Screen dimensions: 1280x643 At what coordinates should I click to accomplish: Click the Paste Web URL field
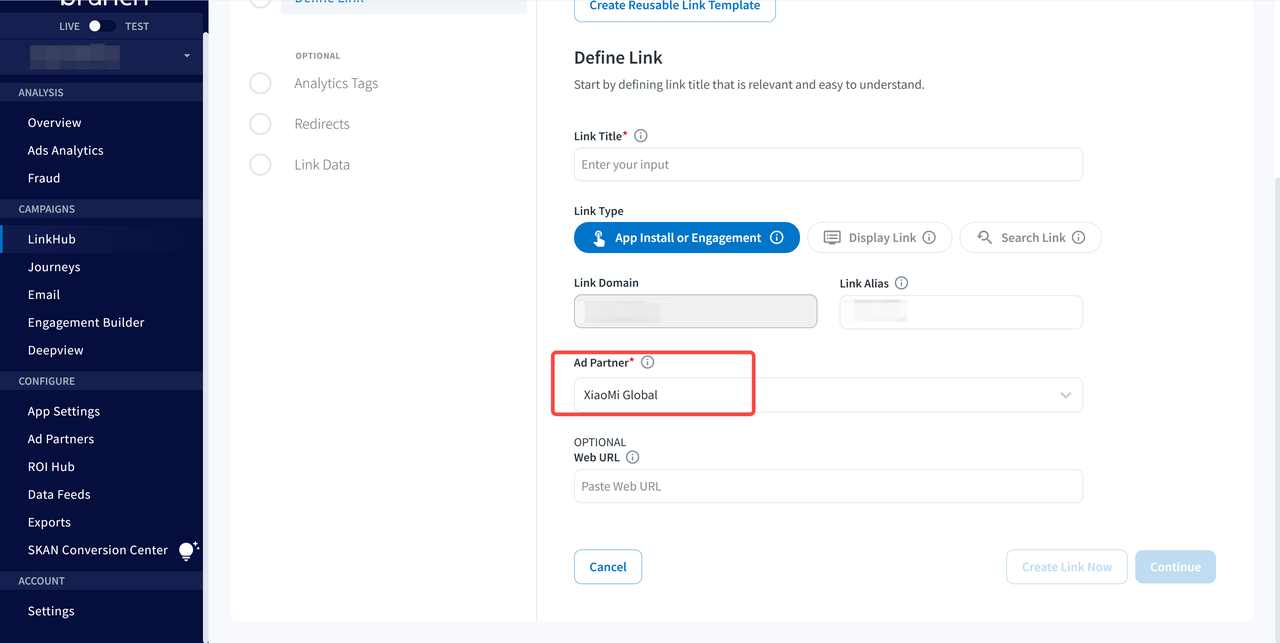pos(827,486)
